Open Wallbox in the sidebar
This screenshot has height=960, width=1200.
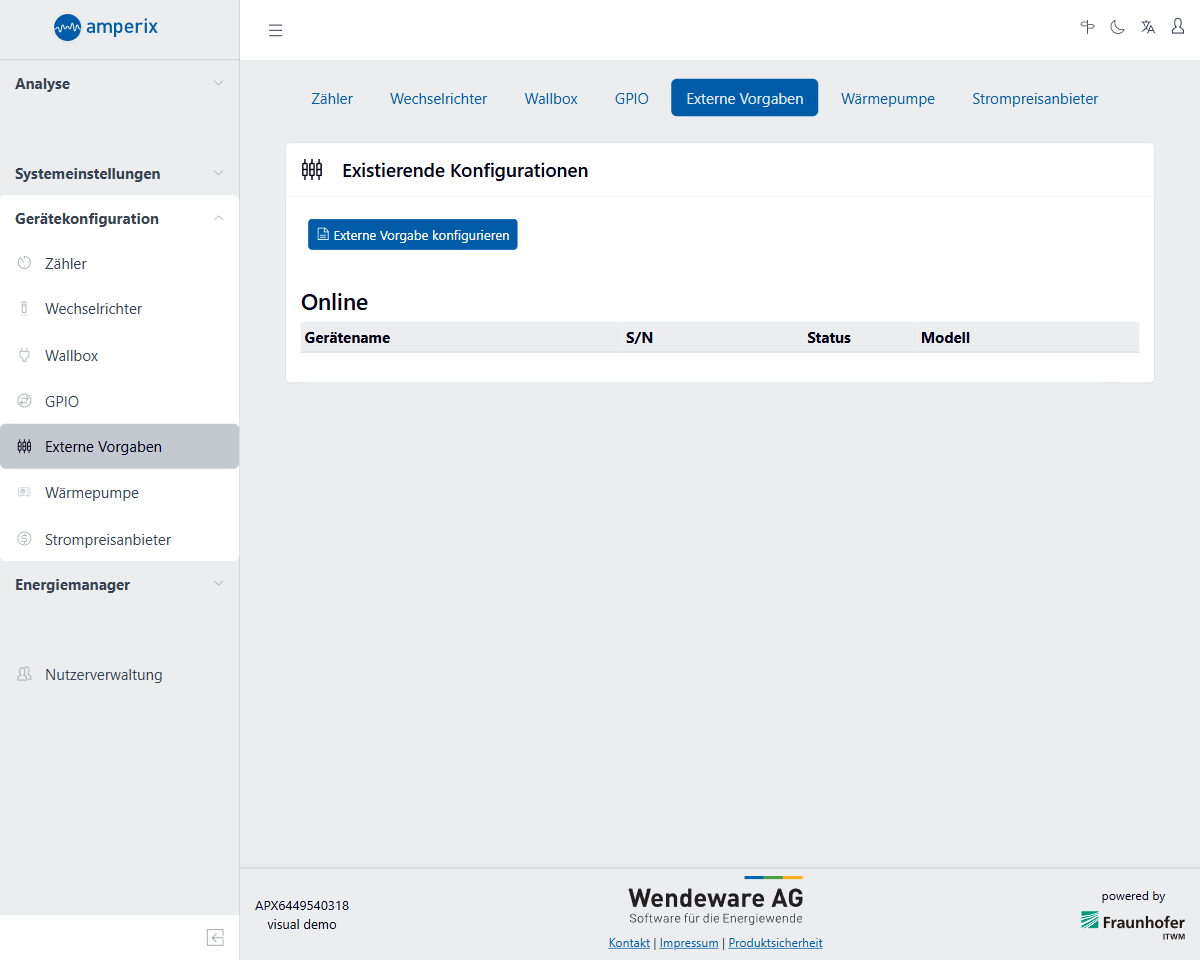coord(71,356)
